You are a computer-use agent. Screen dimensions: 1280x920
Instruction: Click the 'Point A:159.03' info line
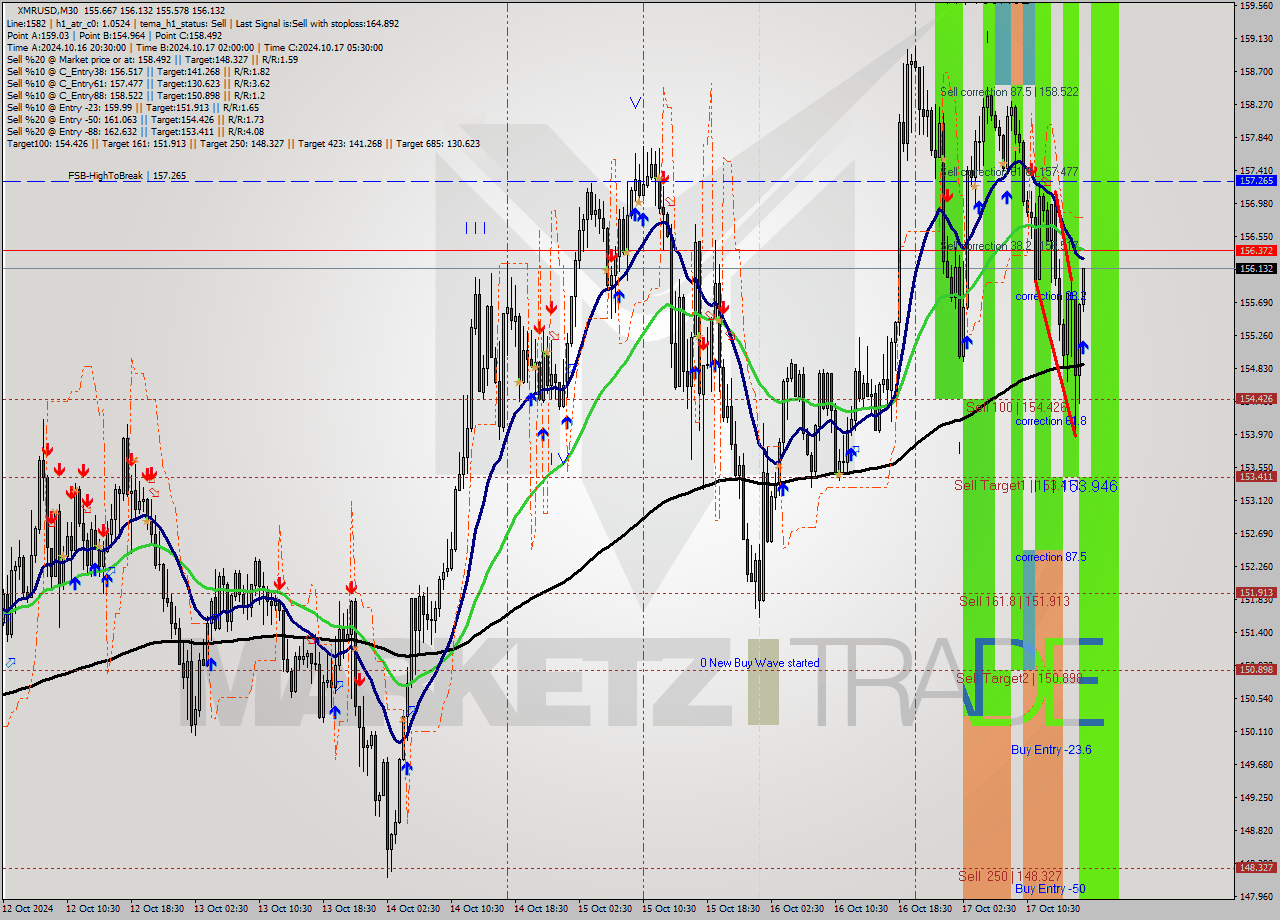click(x=114, y=35)
